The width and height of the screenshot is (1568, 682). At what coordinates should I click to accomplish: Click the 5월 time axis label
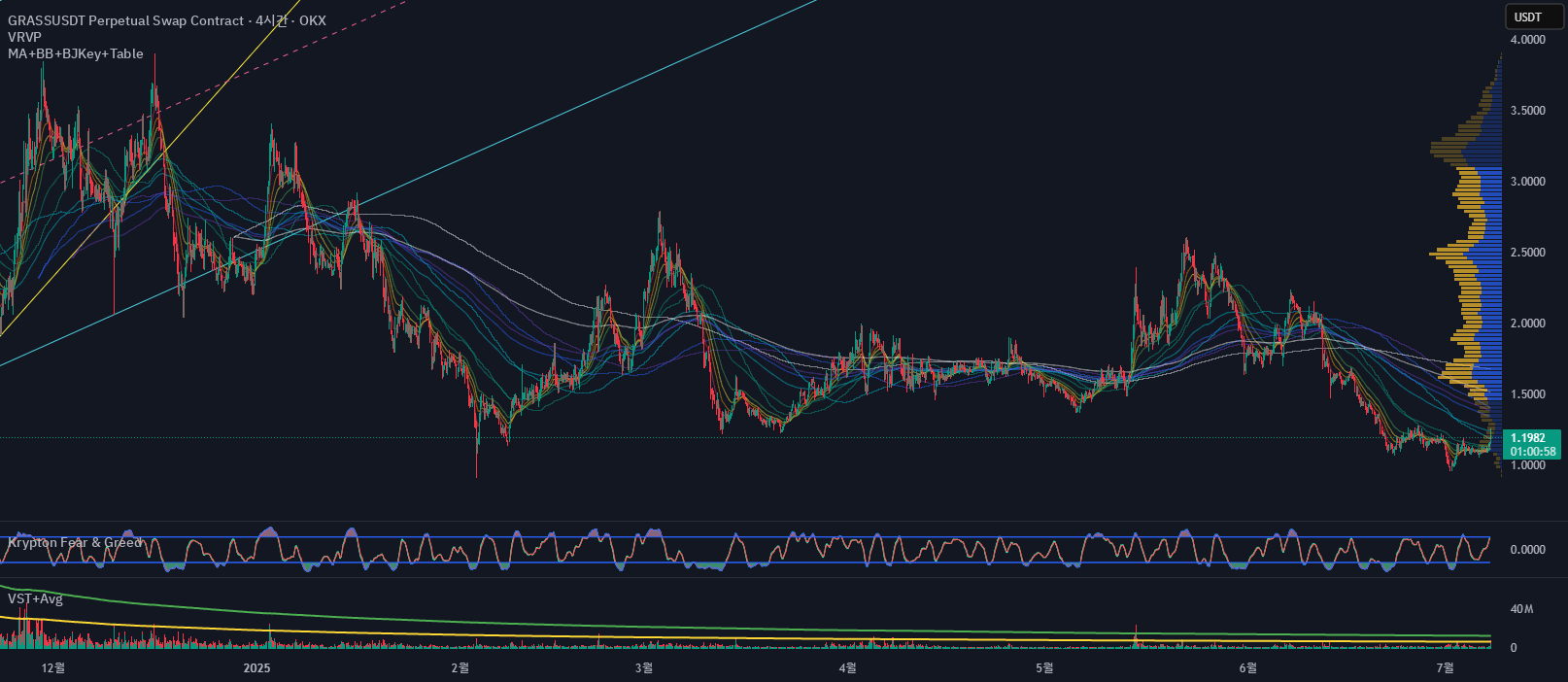[1044, 667]
